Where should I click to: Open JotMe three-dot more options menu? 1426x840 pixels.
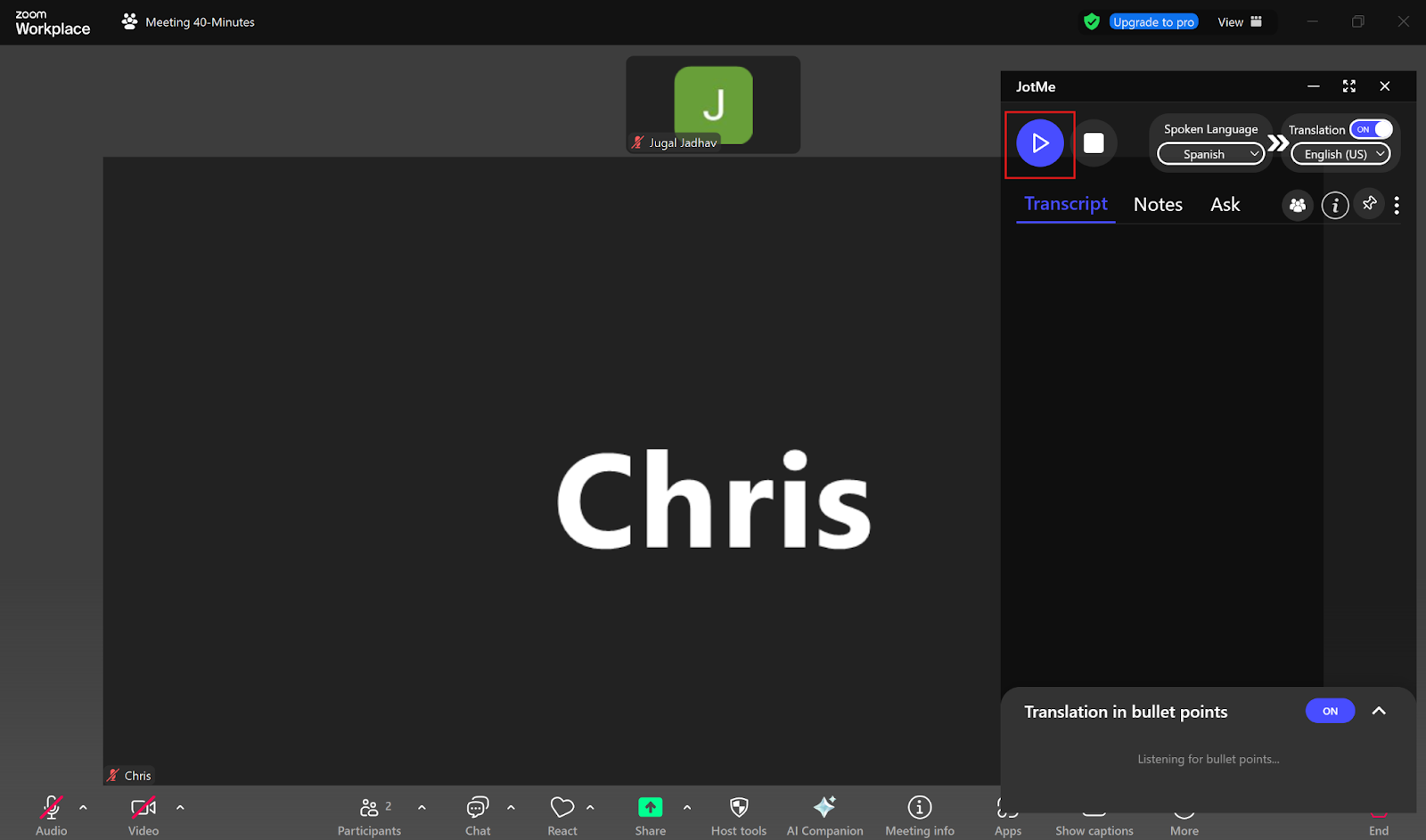[x=1397, y=206]
